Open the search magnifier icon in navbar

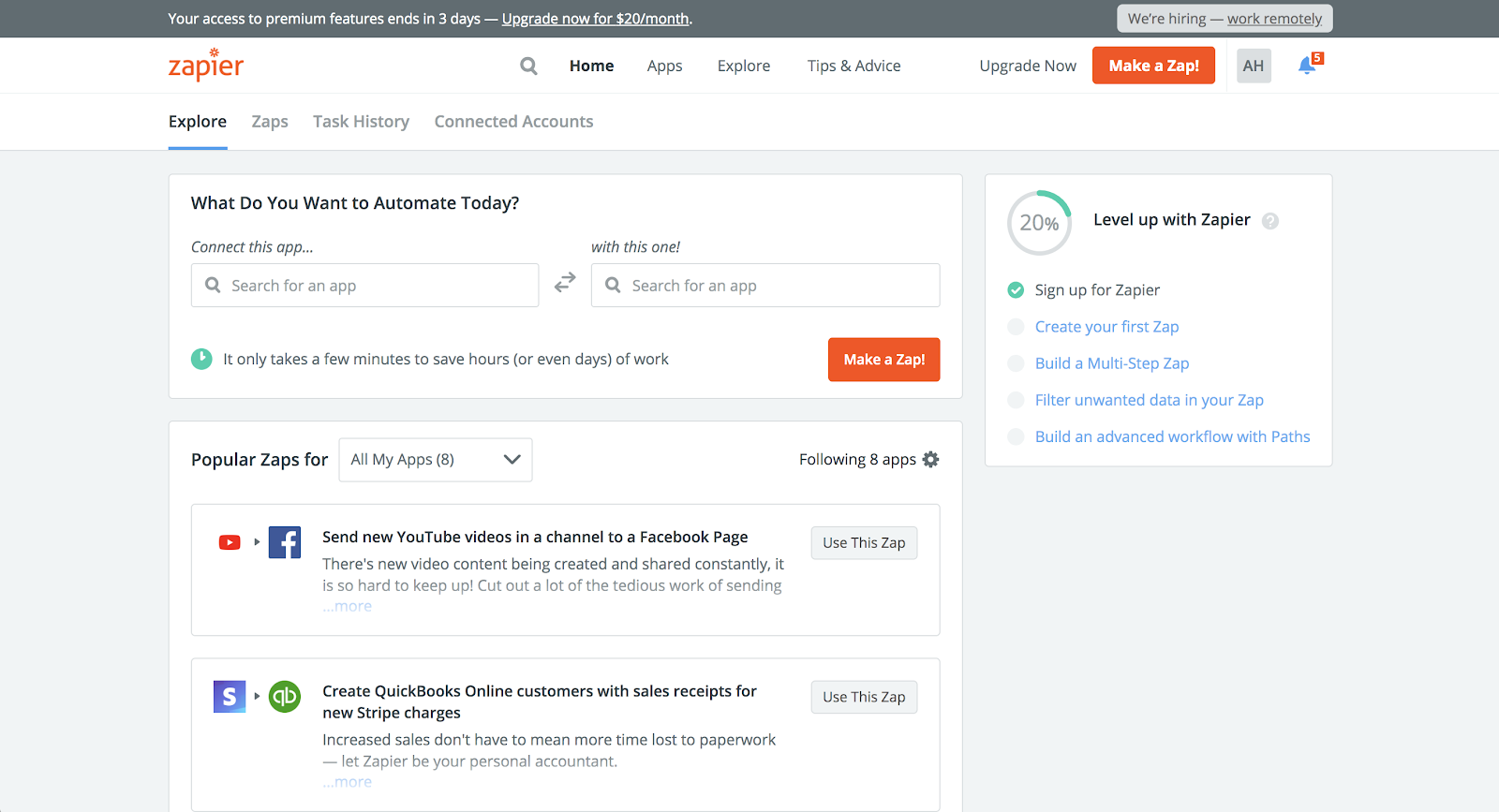(x=529, y=66)
